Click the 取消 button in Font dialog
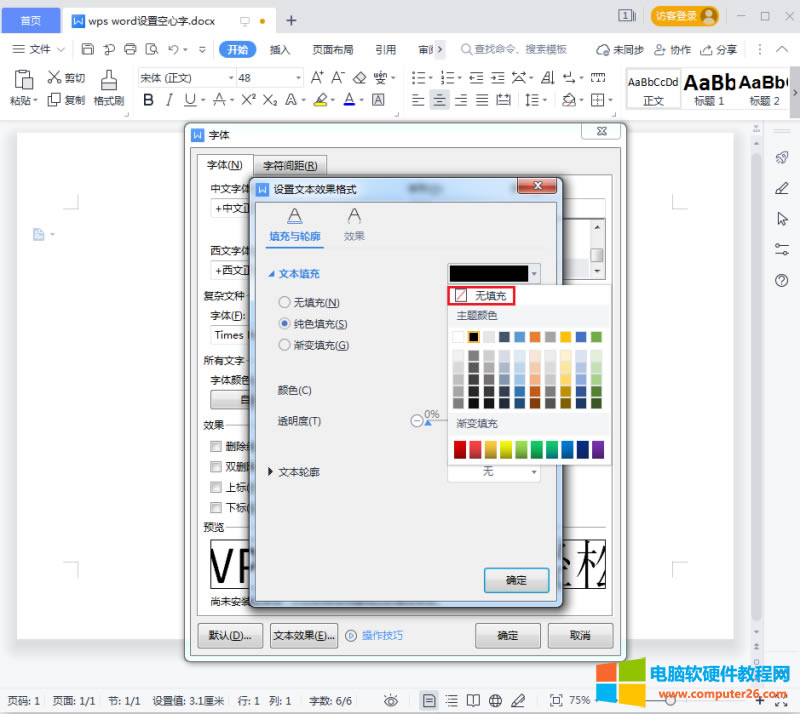The width and height of the screenshot is (800, 714). [579, 635]
